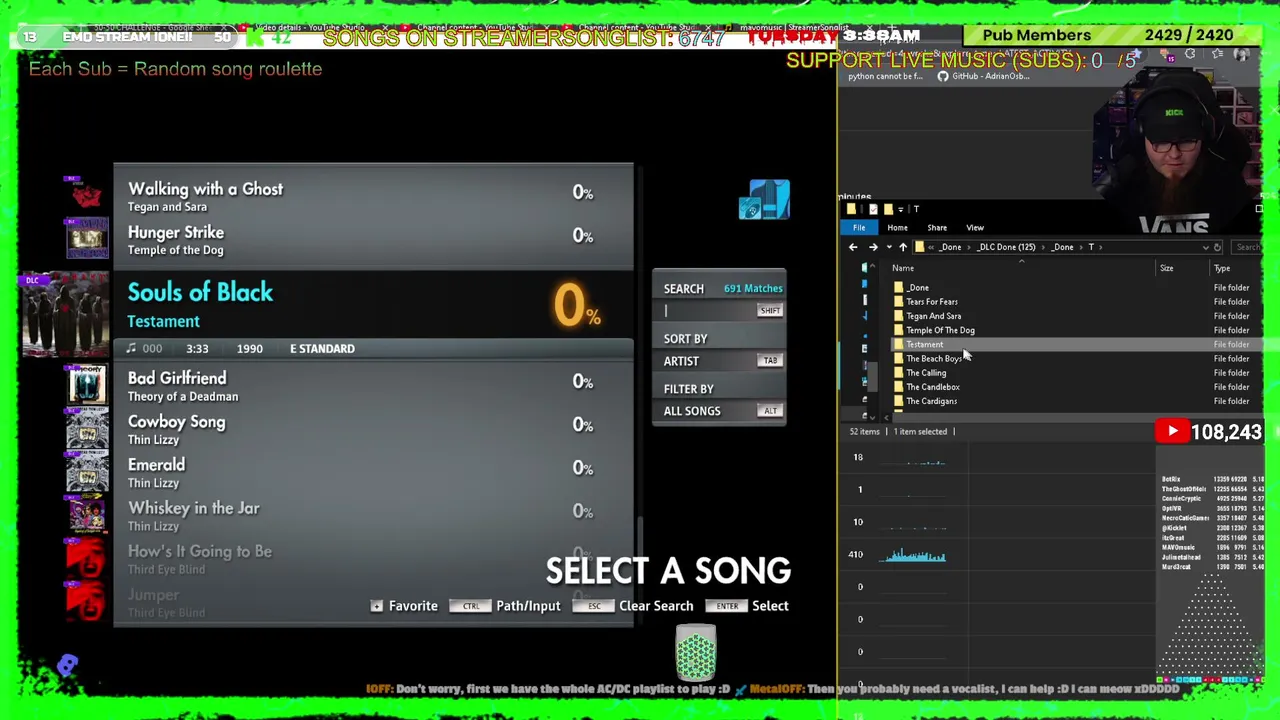Refresh the Explorer address bar
The height and width of the screenshot is (720, 1280).
[1217, 247]
